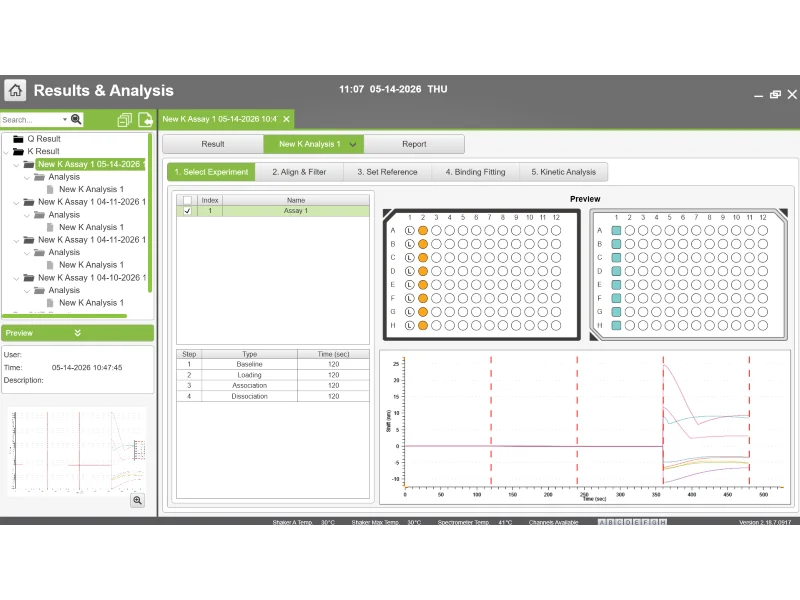
Task: Collapse the first New K Assay 1 04-11-2026 node
Action: coord(16,202)
